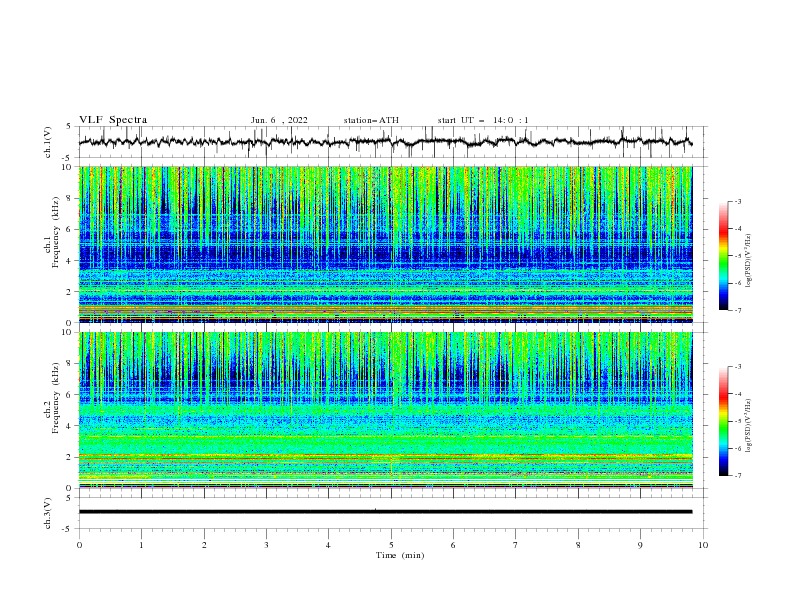
Task: Click the ch.1 voltage waveform trace
Action: coord(385,142)
